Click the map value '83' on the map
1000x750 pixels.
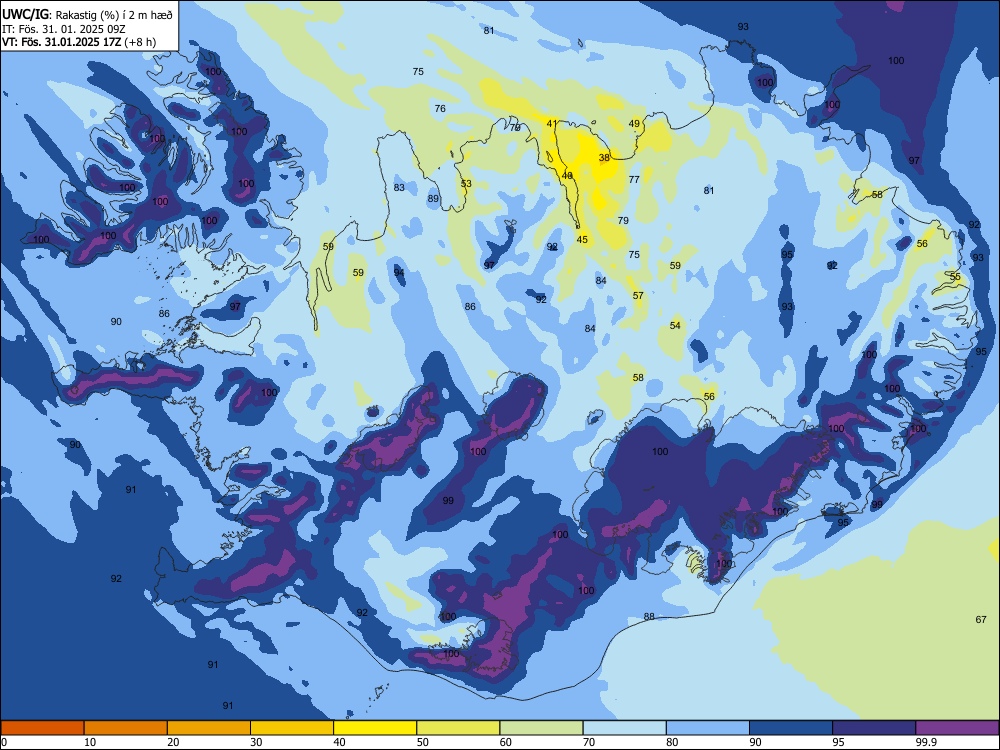click(399, 188)
